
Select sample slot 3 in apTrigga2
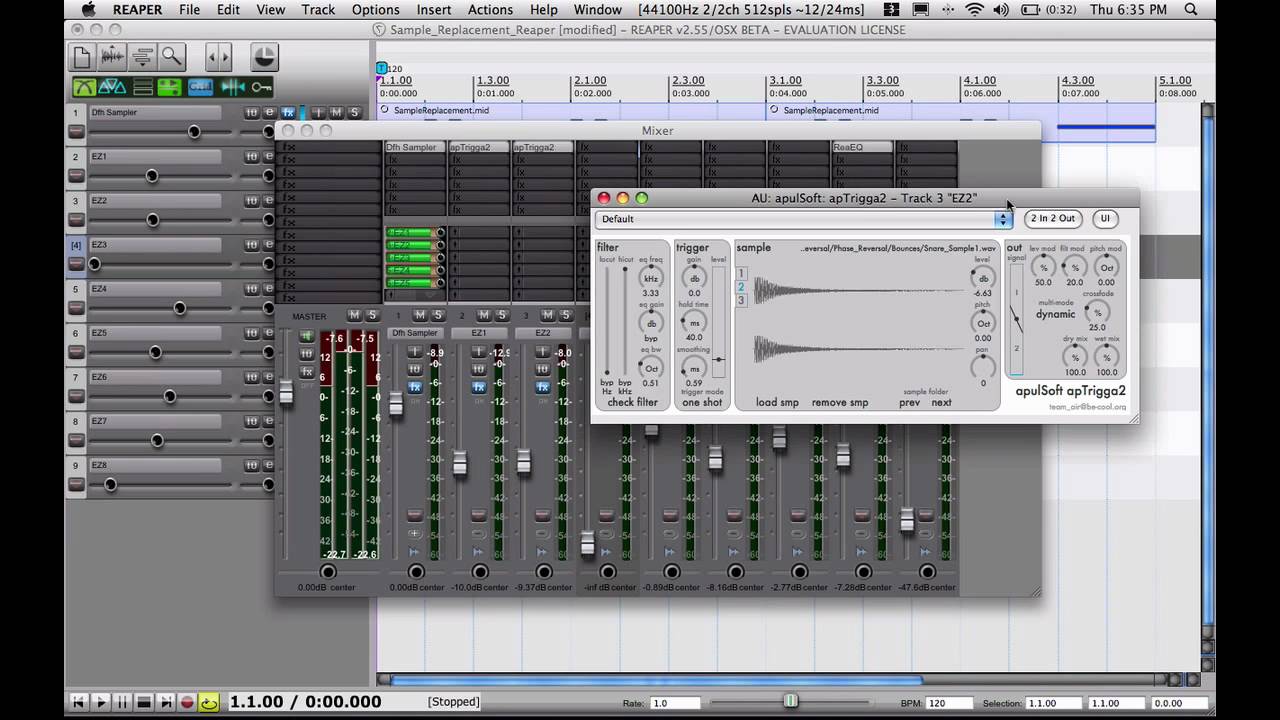[x=741, y=300]
